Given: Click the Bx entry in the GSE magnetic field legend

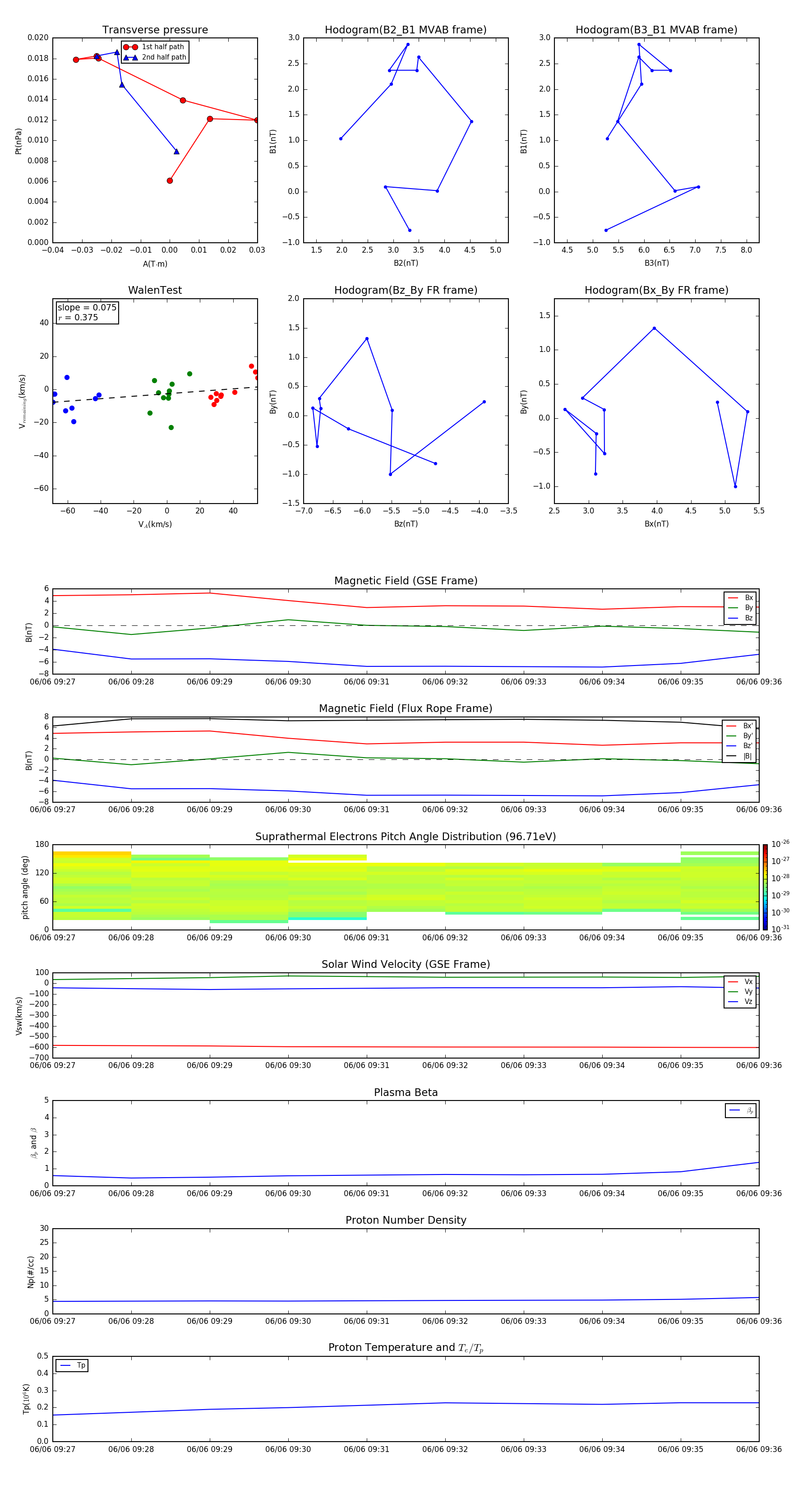Looking at the screenshot, I should [740, 598].
